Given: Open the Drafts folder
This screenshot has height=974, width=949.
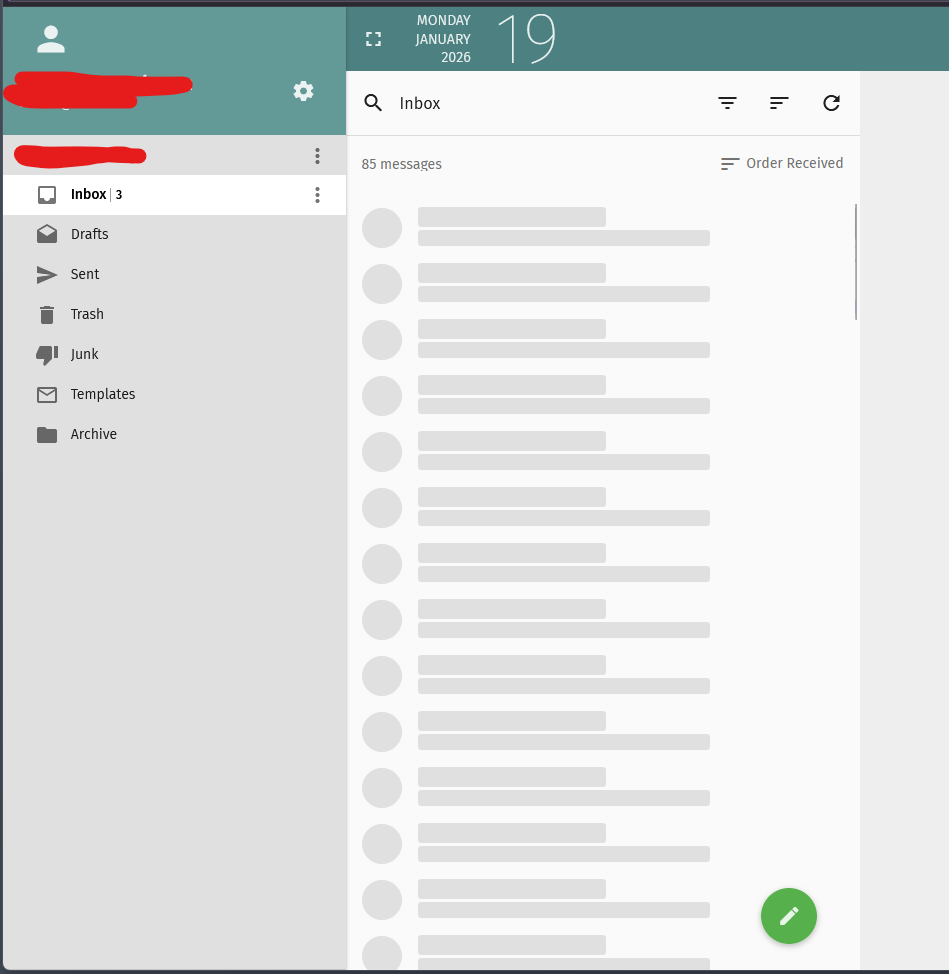Looking at the screenshot, I should tap(175, 234).
